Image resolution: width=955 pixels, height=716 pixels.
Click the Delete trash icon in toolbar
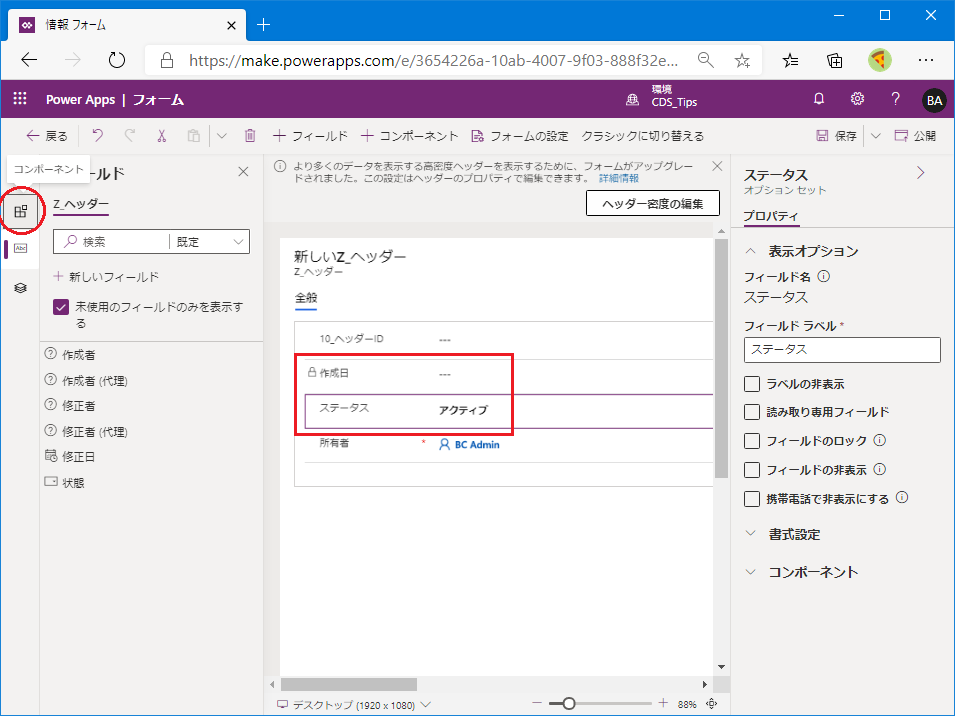(250, 136)
